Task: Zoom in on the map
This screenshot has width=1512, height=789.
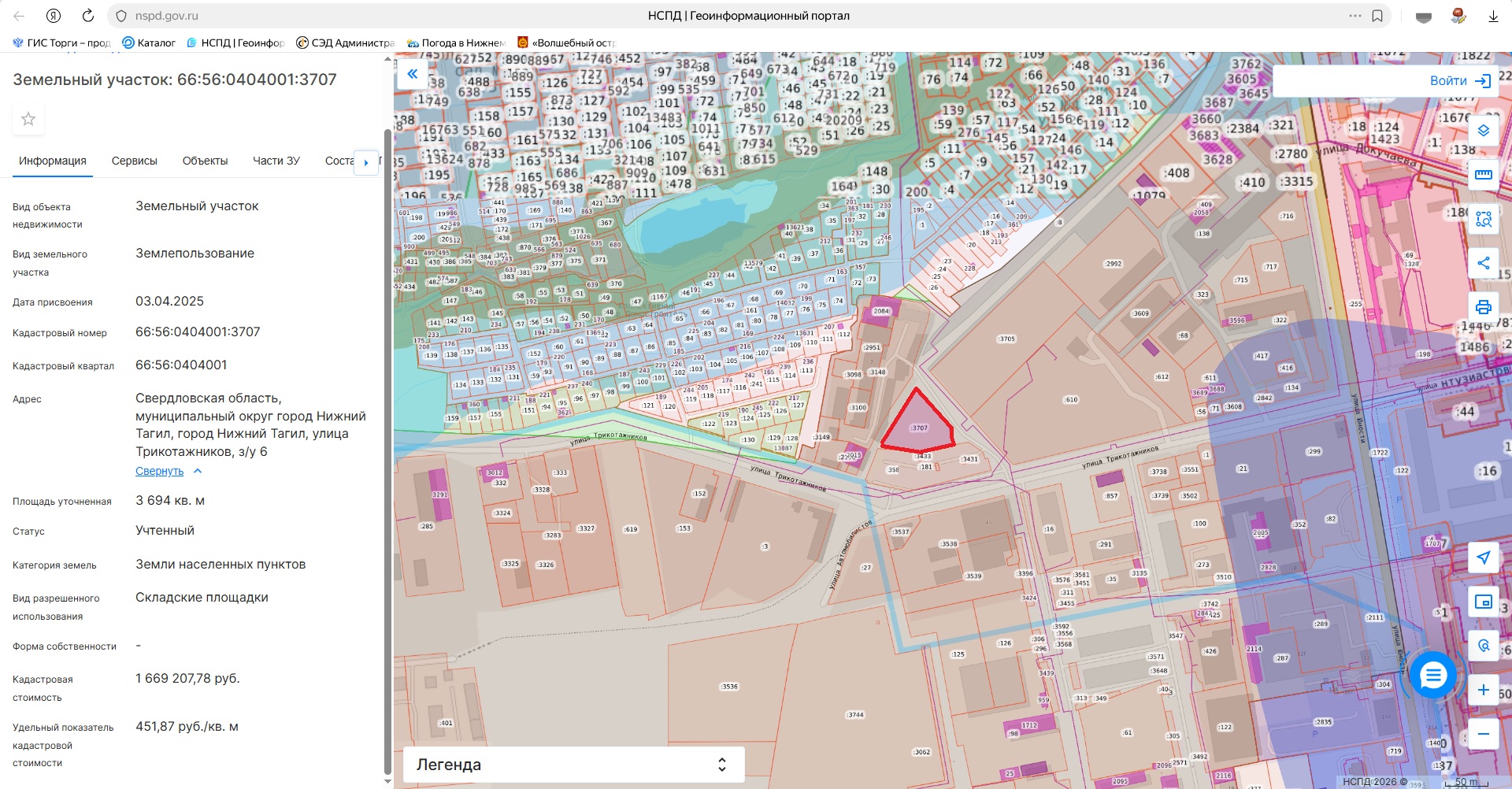Action: pos(1483,690)
